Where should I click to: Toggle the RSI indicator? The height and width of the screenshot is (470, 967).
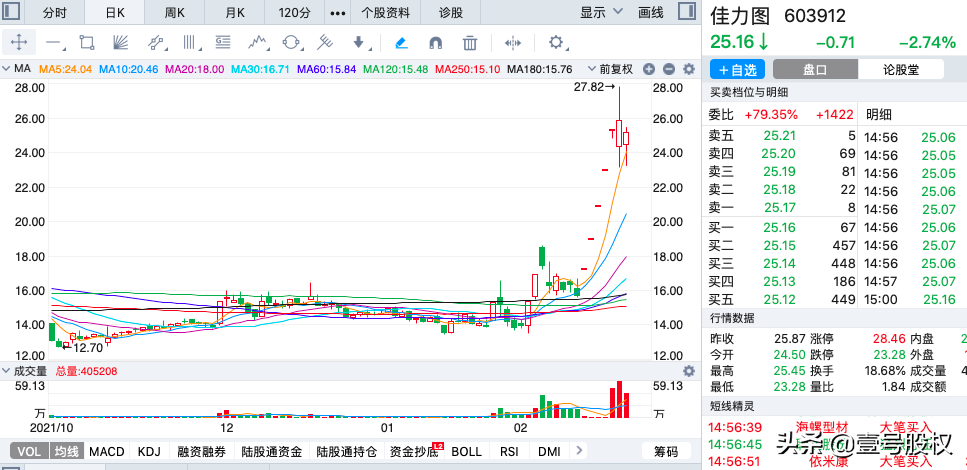[509, 451]
